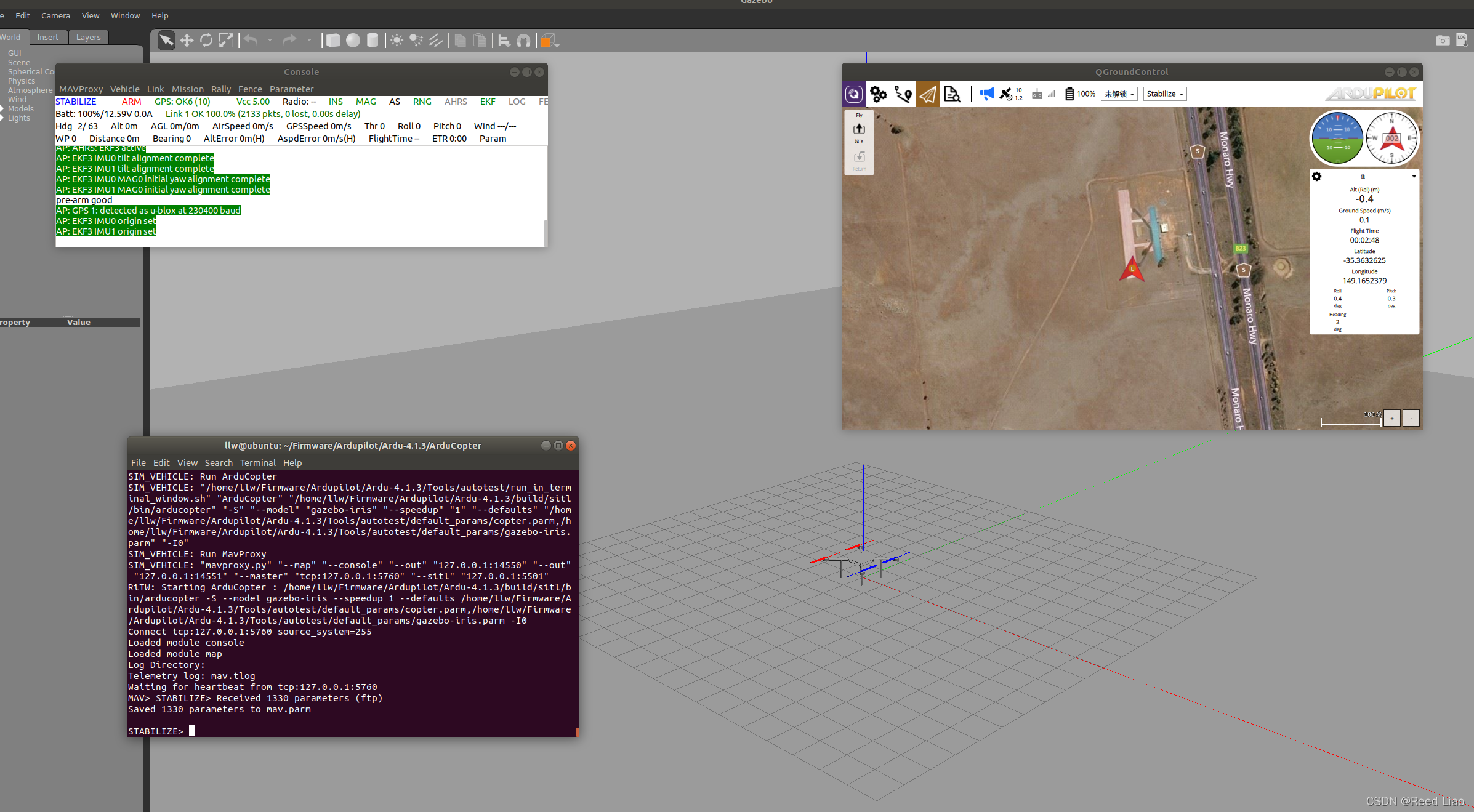Click the Gazebo copy icon
The image size is (1474, 812).
(460, 41)
